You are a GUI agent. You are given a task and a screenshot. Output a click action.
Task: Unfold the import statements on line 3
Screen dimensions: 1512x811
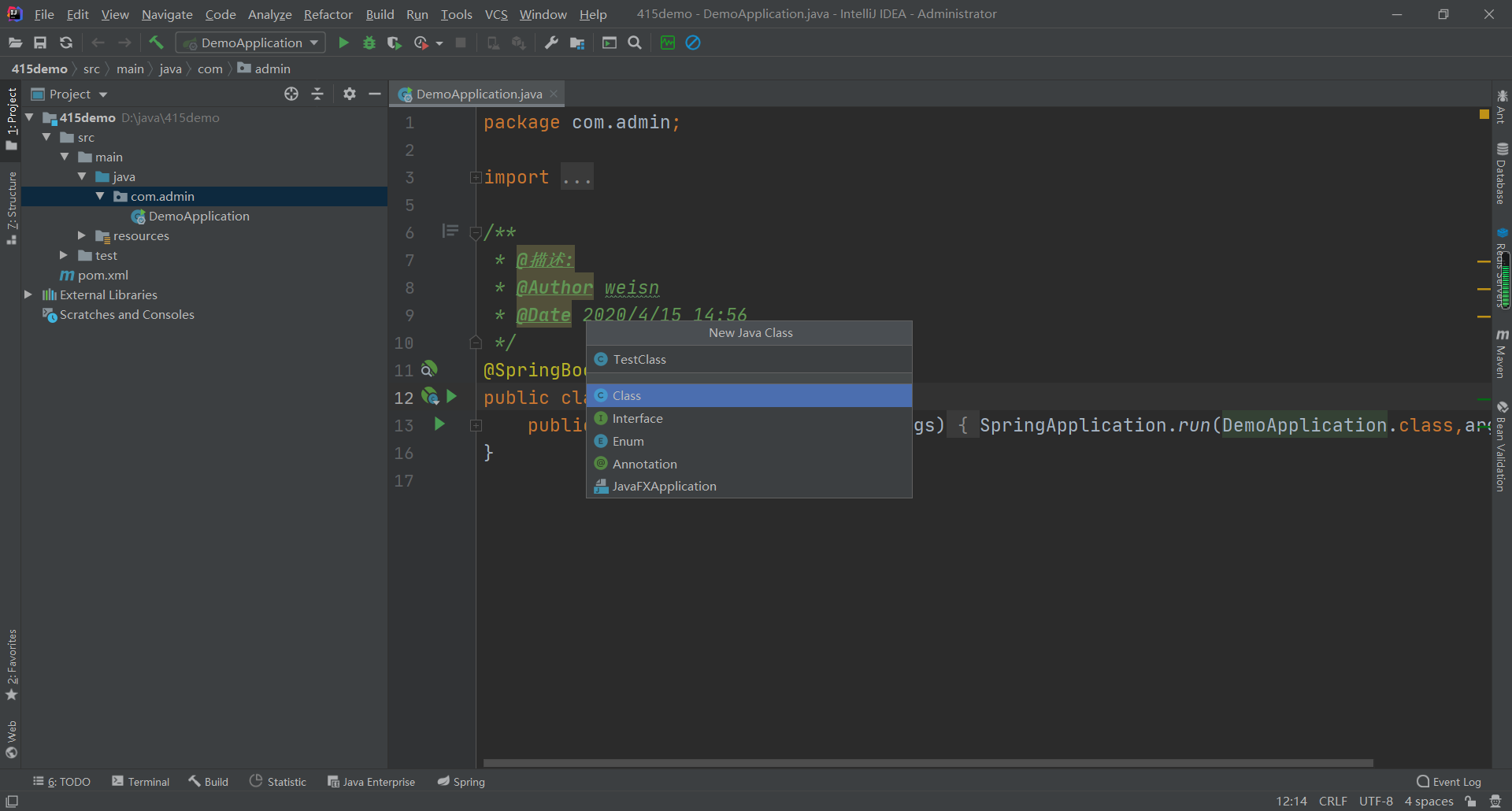coord(476,177)
